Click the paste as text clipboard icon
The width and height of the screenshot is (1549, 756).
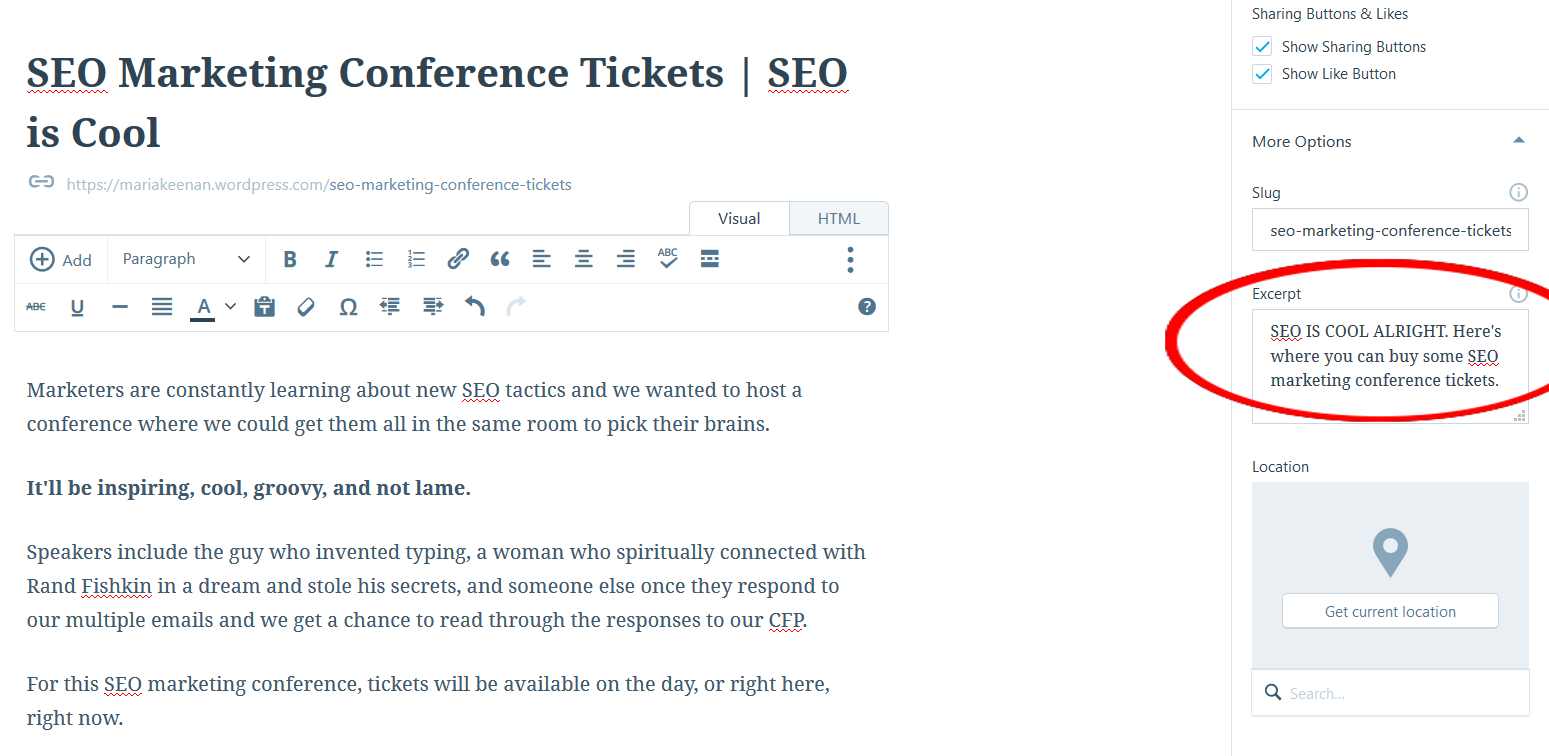[x=264, y=307]
